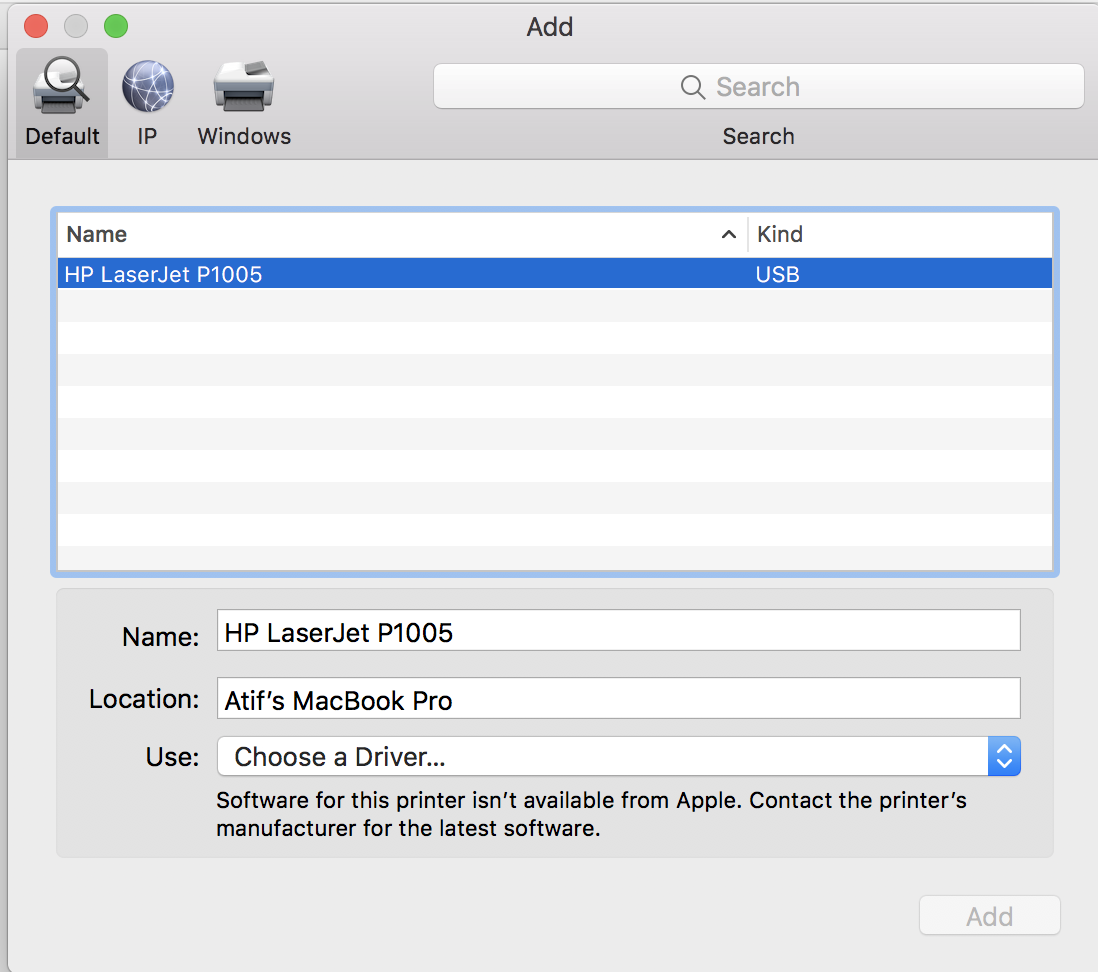1098x972 pixels.
Task: Click the magnifying glass in Search
Action: pyautogui.click(x=693, y=87)
